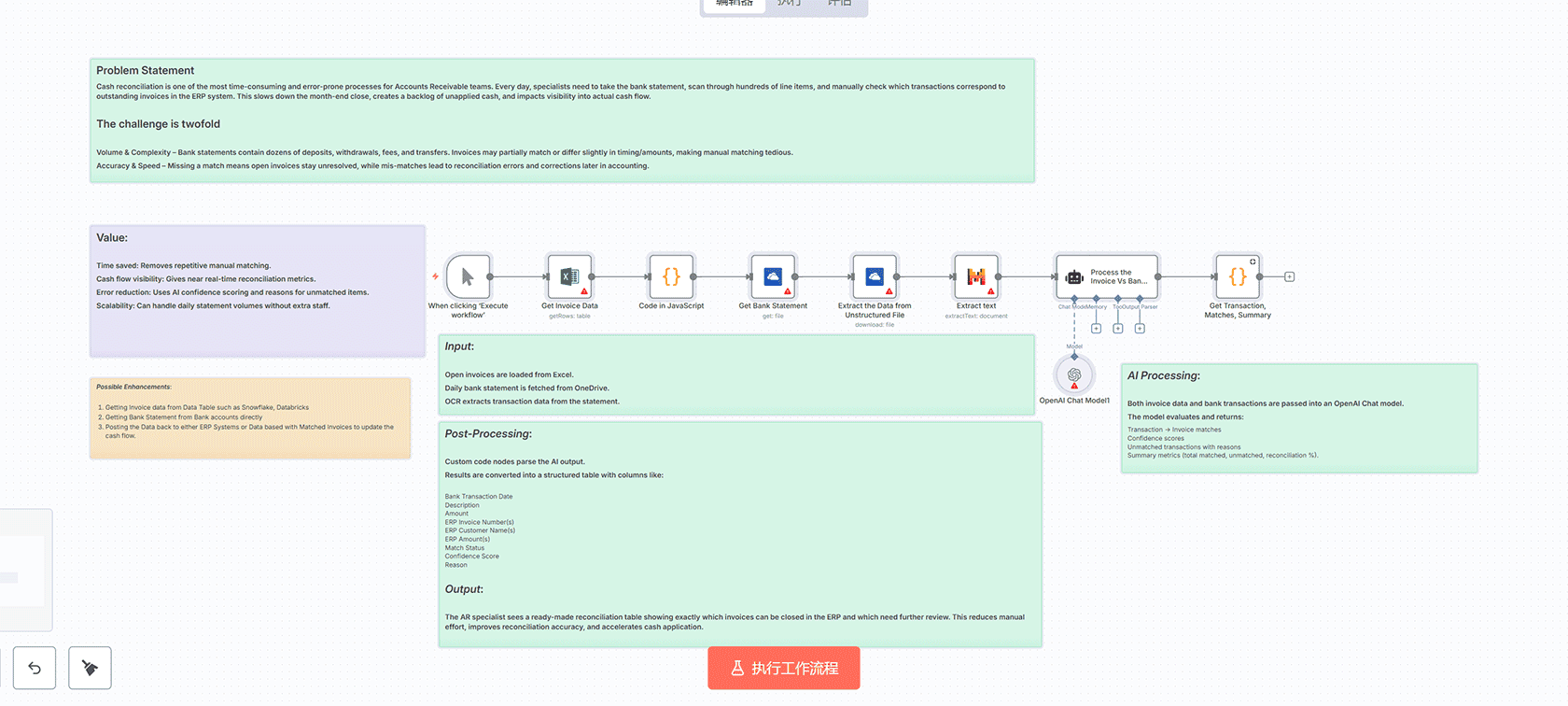Click the Extract the Data from Unstructured File node

[875, 277]
